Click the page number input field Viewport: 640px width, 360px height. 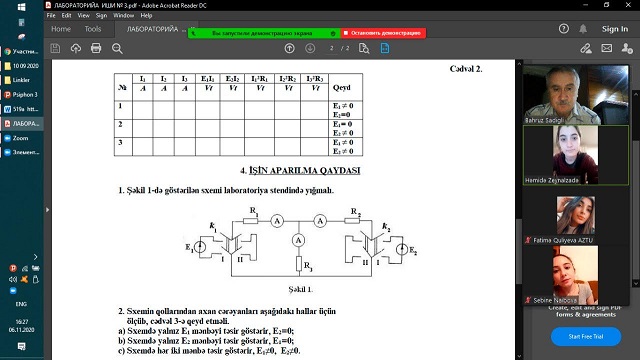click(331, 48)
